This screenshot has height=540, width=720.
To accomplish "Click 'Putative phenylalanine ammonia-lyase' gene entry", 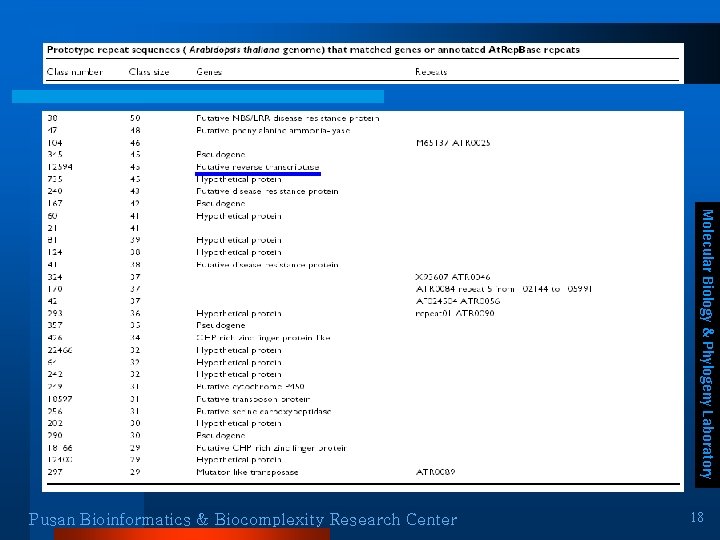I will coord(273,131).
